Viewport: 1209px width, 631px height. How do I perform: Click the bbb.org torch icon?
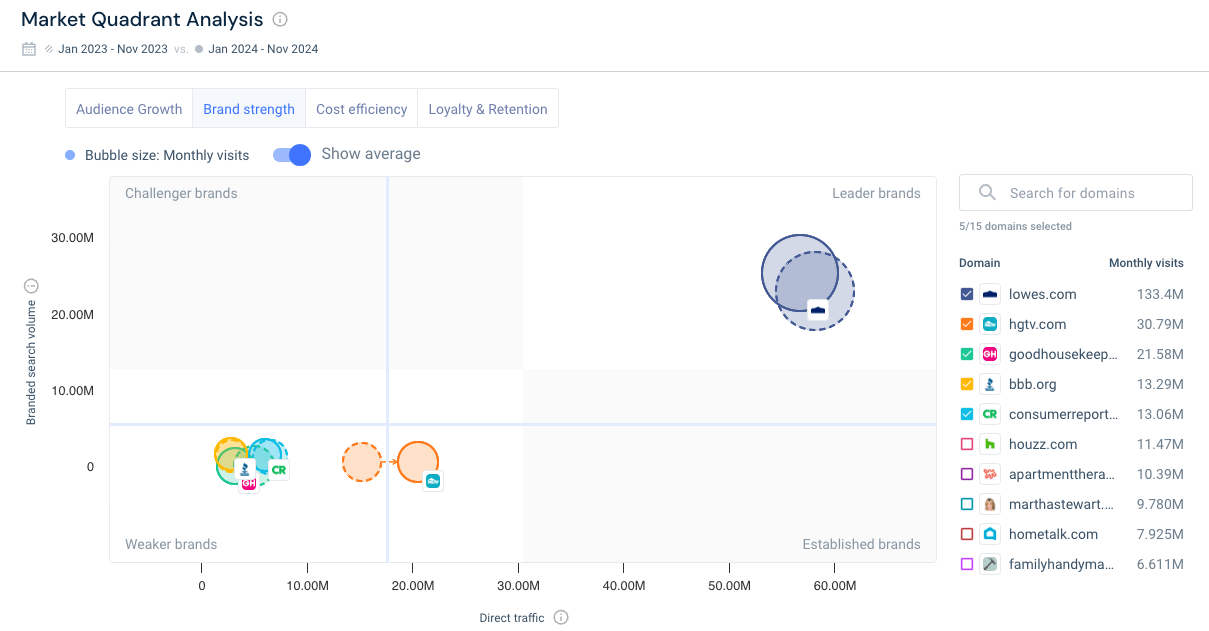[x=988, y=384]
